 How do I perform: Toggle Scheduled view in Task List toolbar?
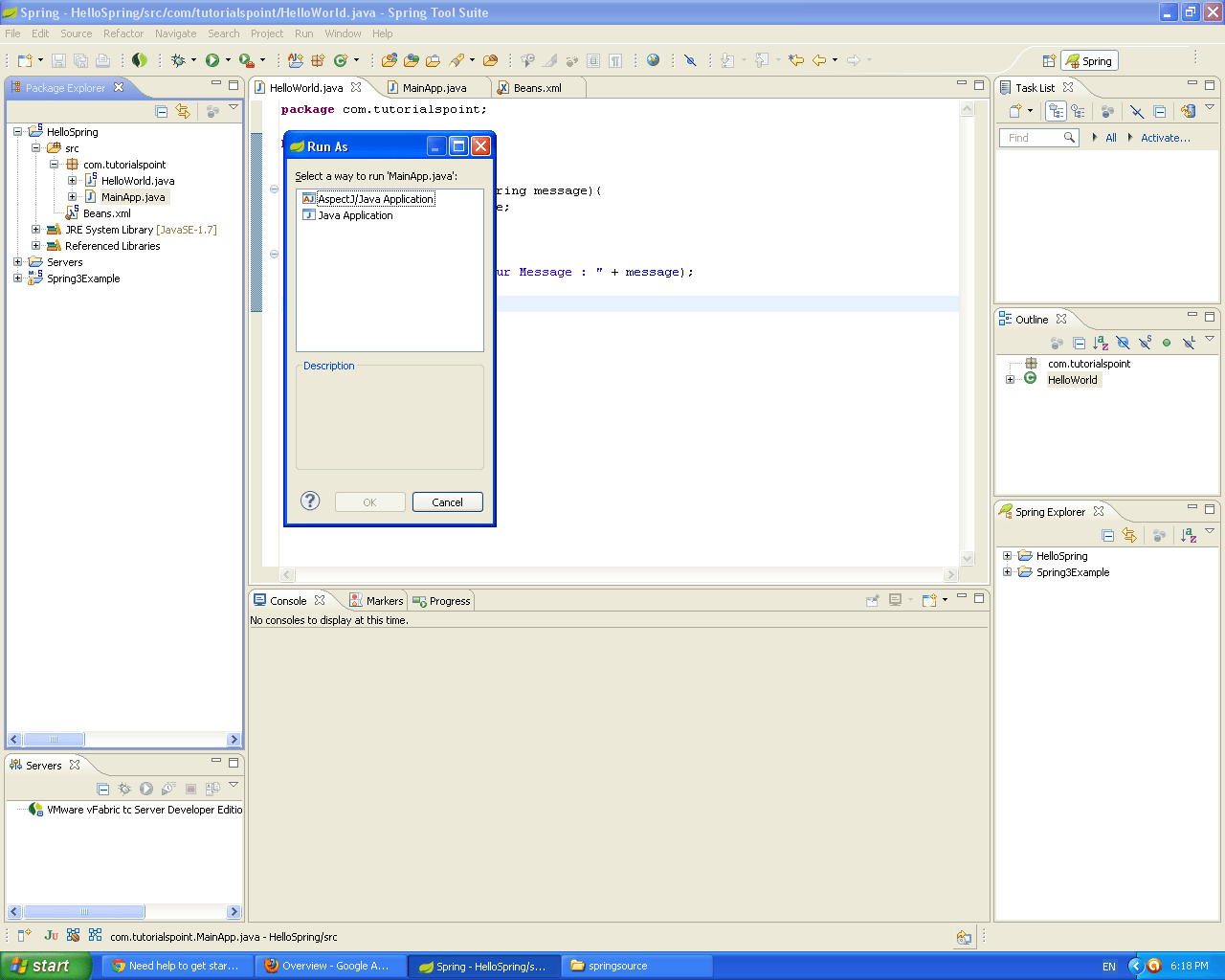click(1078, 111)
